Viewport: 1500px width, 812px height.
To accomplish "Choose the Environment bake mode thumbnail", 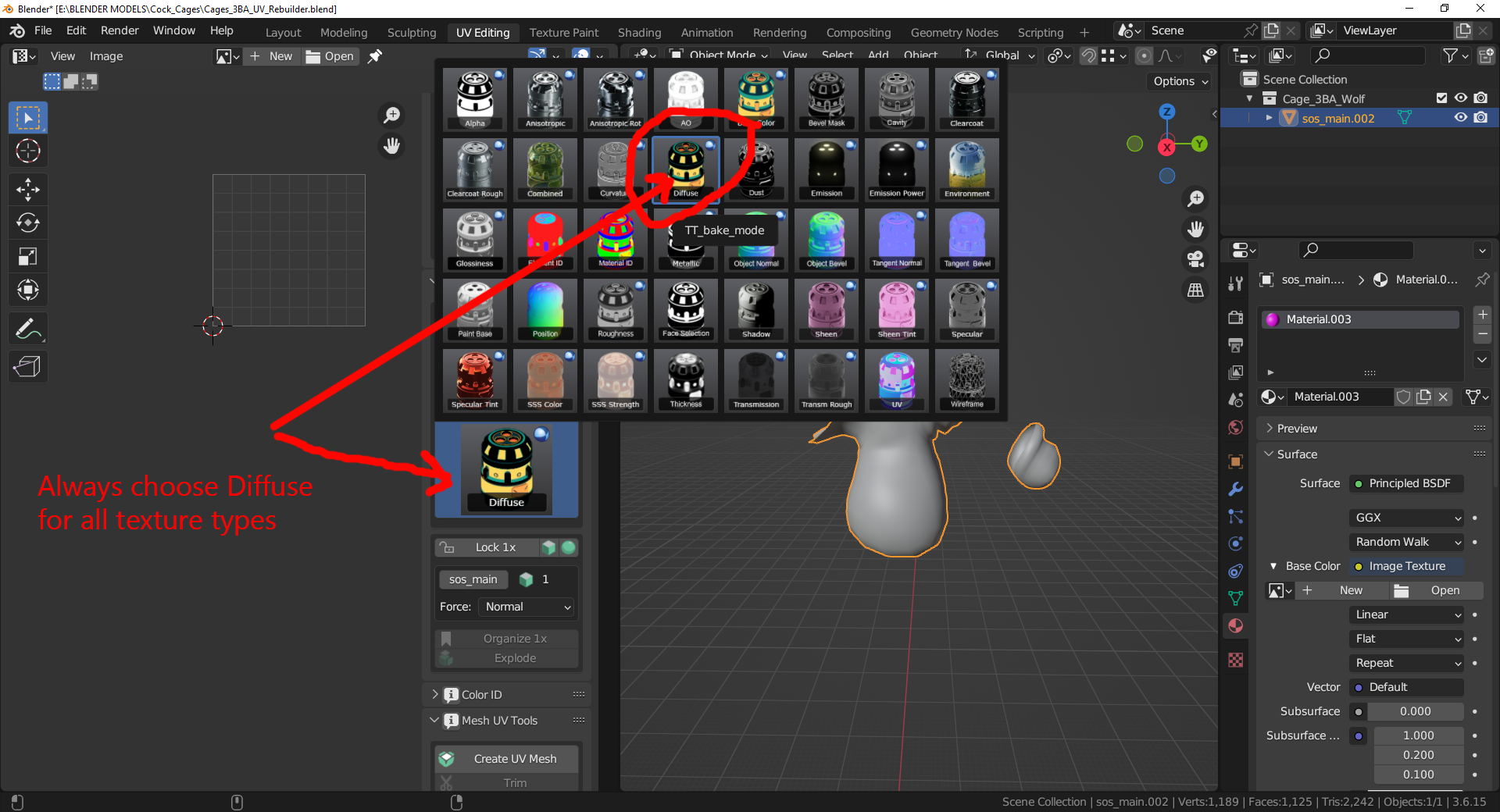I will (967, 169).
